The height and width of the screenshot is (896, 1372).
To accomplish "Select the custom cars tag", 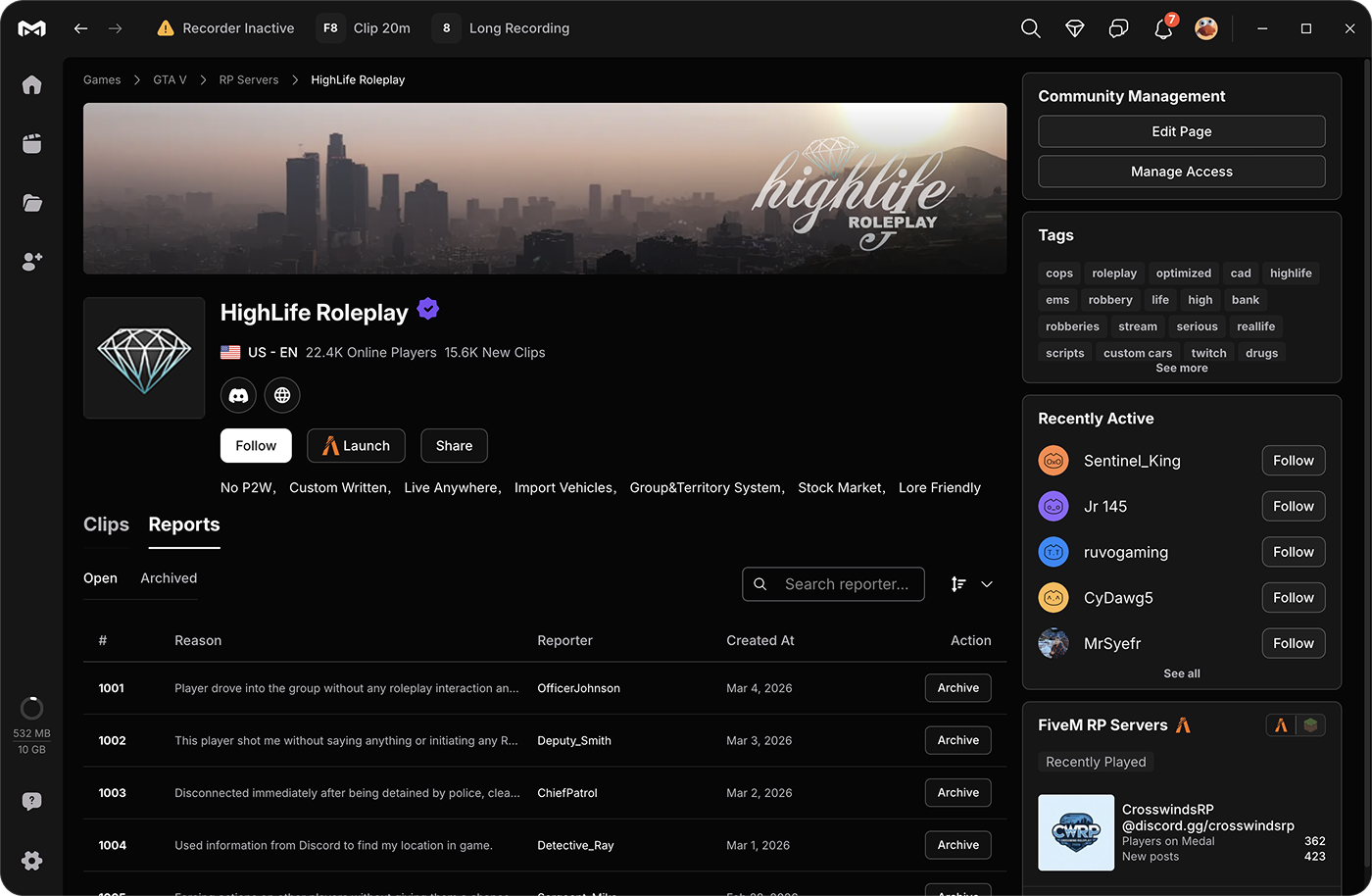I will coord(1138,353).
